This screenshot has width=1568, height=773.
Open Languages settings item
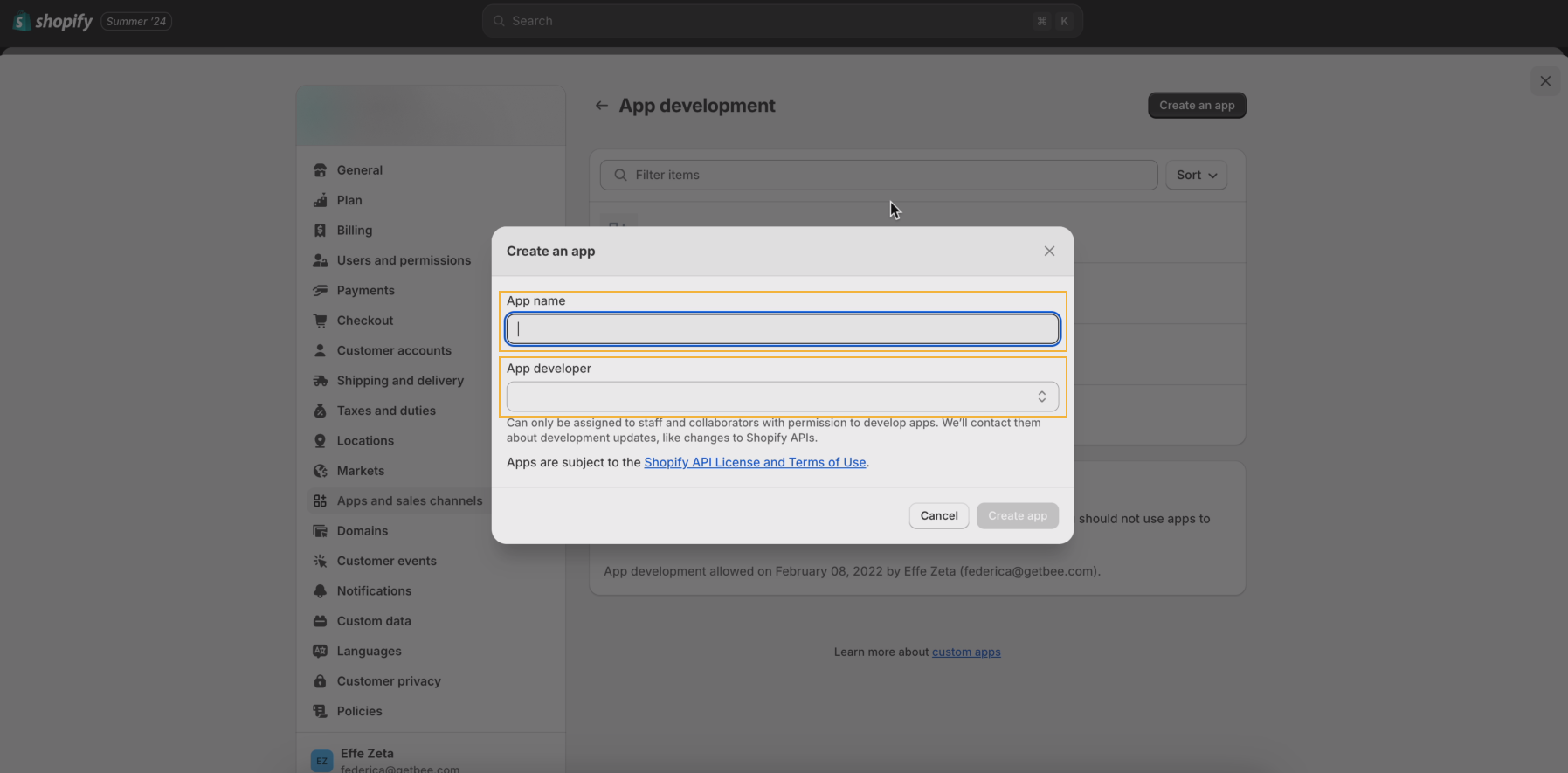370,652
